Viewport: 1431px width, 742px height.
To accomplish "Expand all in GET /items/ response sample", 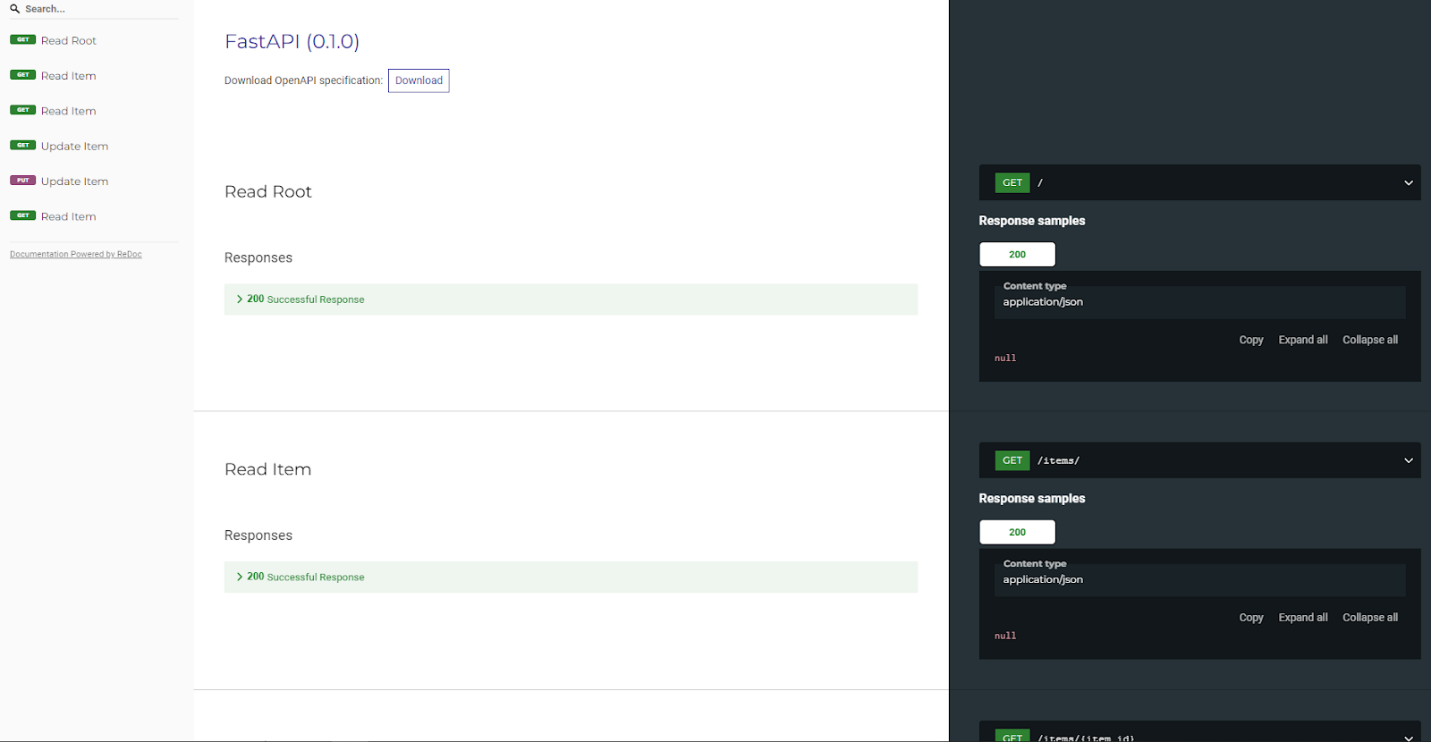I will point(1303,618).
